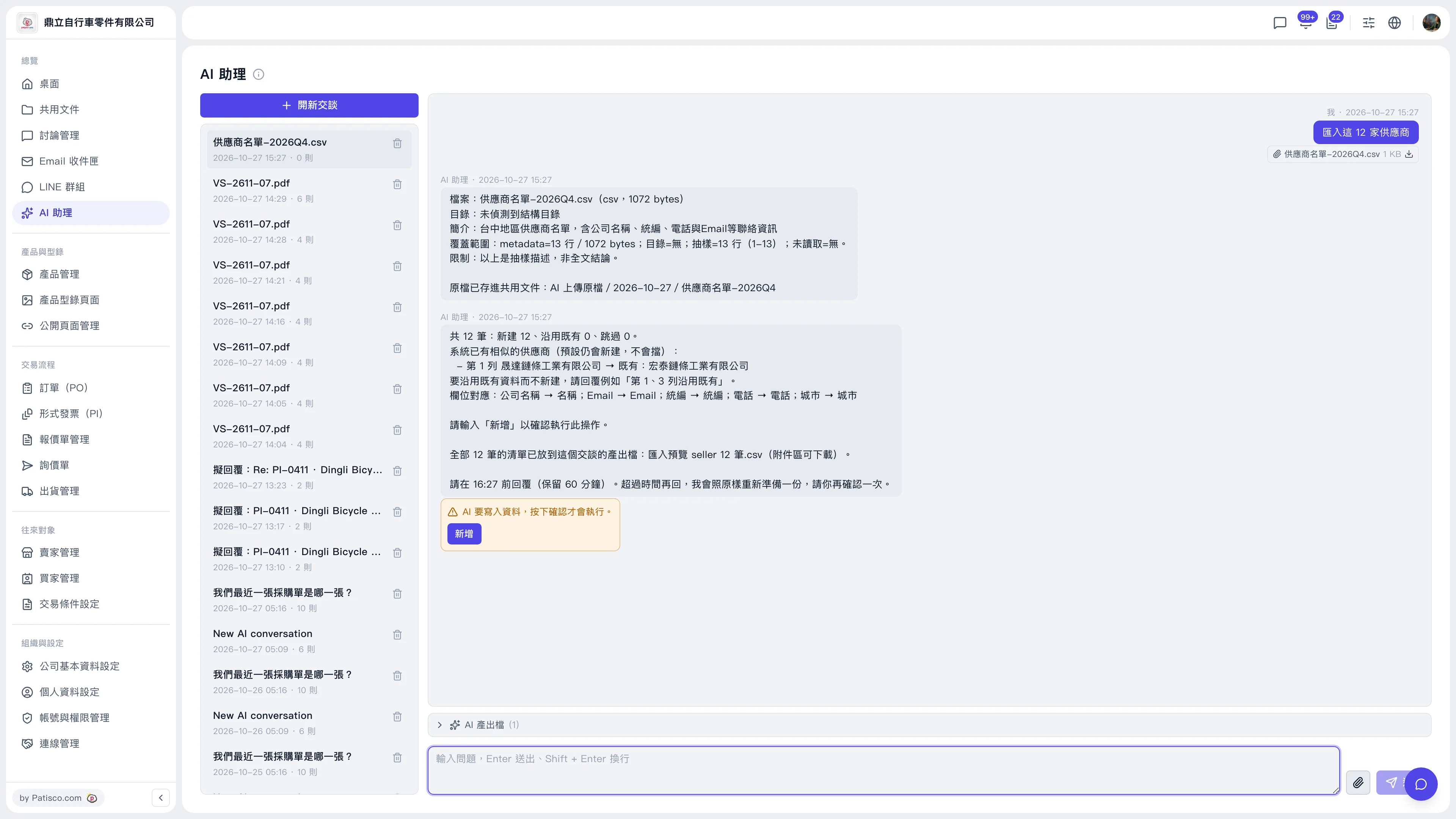This screenshot has height=819, width=1456.
Task: Download the attached 供應商名單-2026Q4.csv file
Action: pyautogui.click(x=1409, y=154)
